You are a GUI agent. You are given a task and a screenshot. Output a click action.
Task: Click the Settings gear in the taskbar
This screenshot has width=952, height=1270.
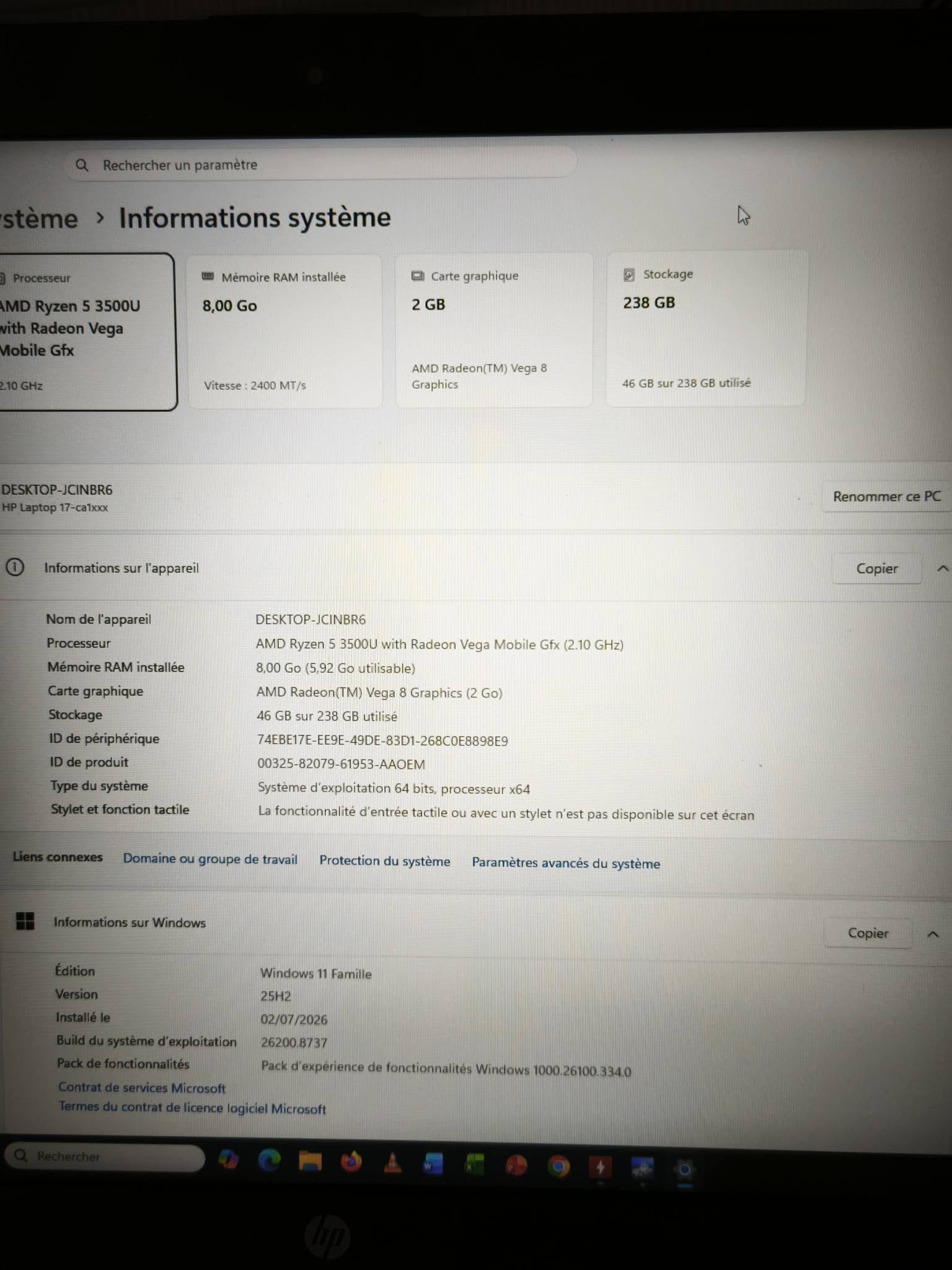[x=684, y=1170]
